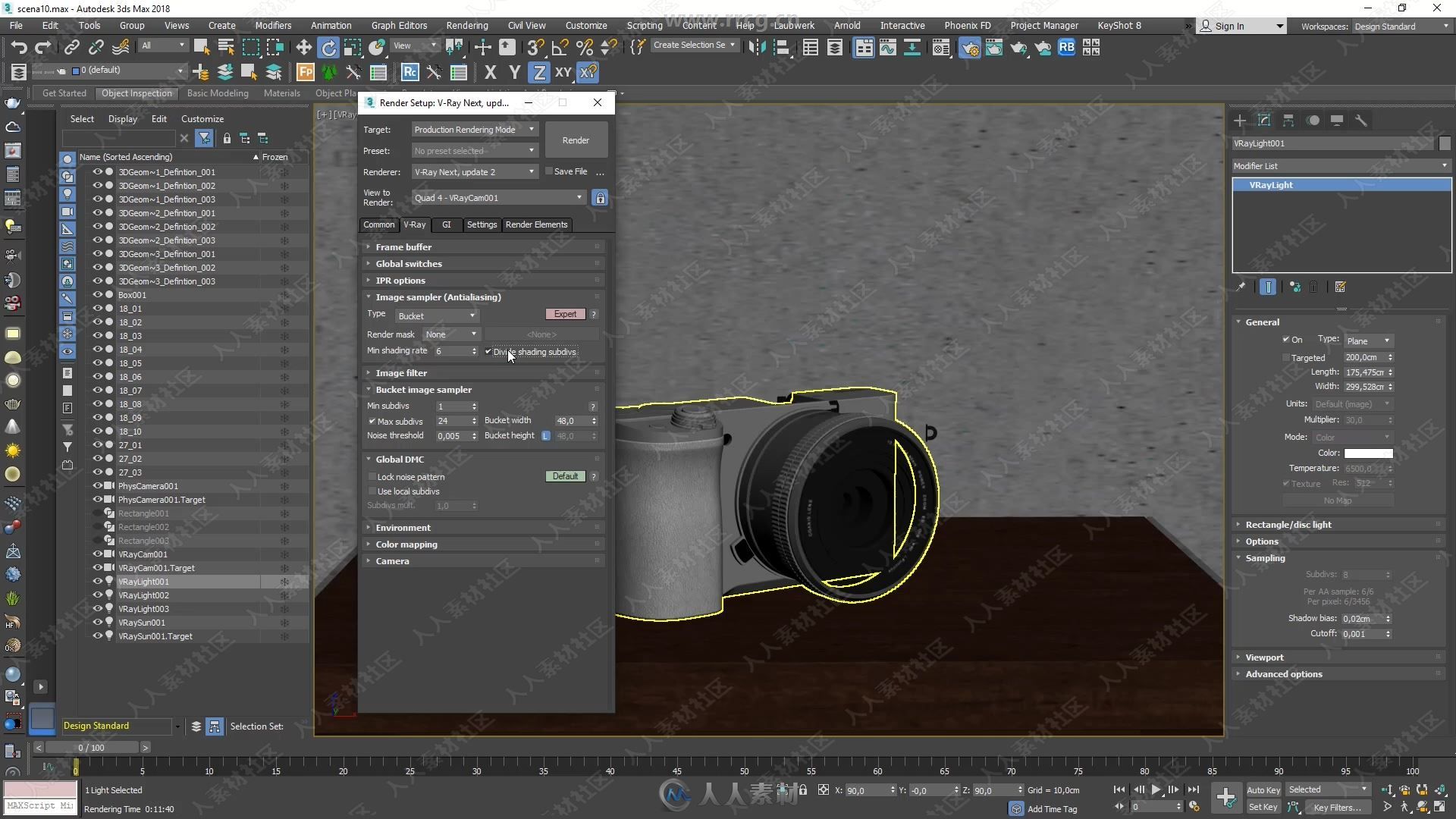This screenshot has width=1456, height=819.
Task: Enable the Use local subdivs checkbox
Action: tap(372, 491)
